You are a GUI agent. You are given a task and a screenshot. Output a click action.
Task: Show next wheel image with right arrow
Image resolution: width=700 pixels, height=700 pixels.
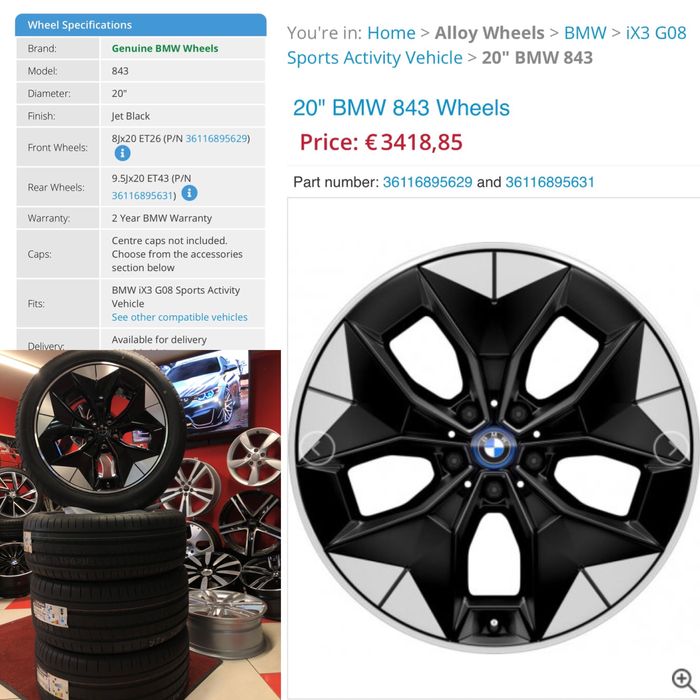pyautogui.click(x=672, y=448)
